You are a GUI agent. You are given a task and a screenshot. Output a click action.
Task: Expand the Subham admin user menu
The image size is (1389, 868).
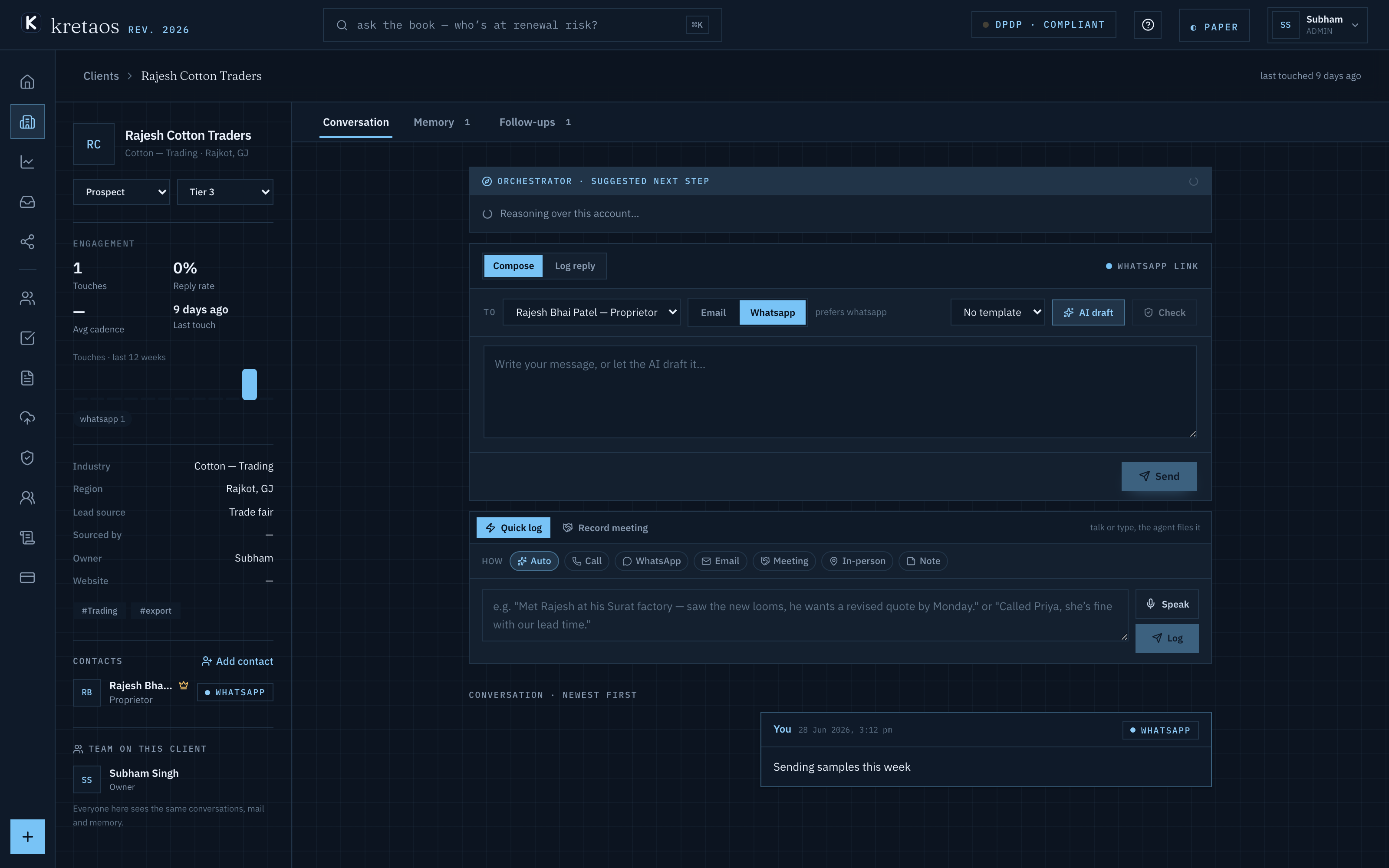pos(1317,25)
